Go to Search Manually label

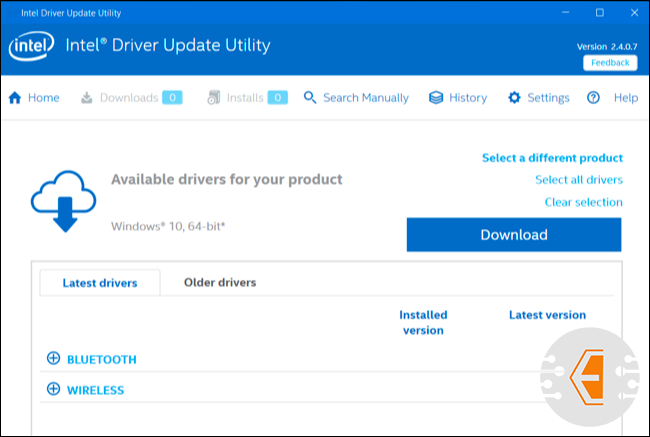(366, 98)
